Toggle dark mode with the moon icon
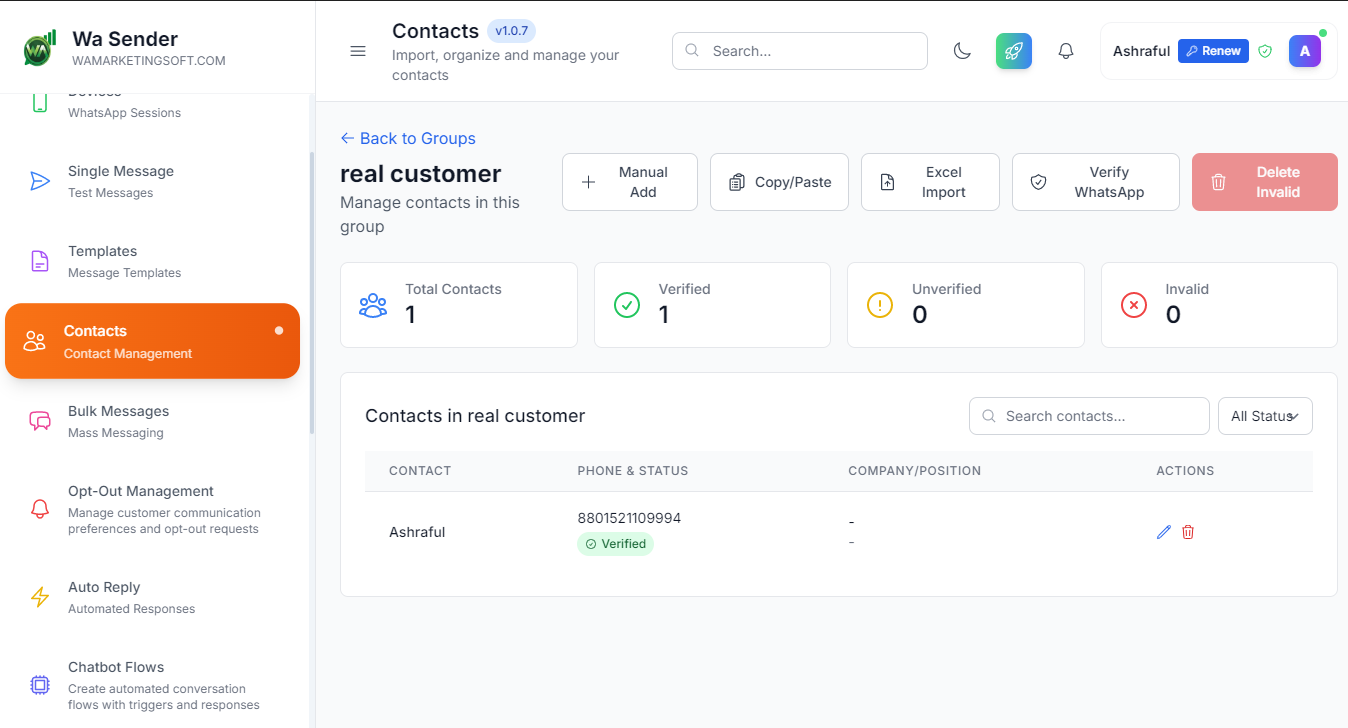 coord(962,50)
